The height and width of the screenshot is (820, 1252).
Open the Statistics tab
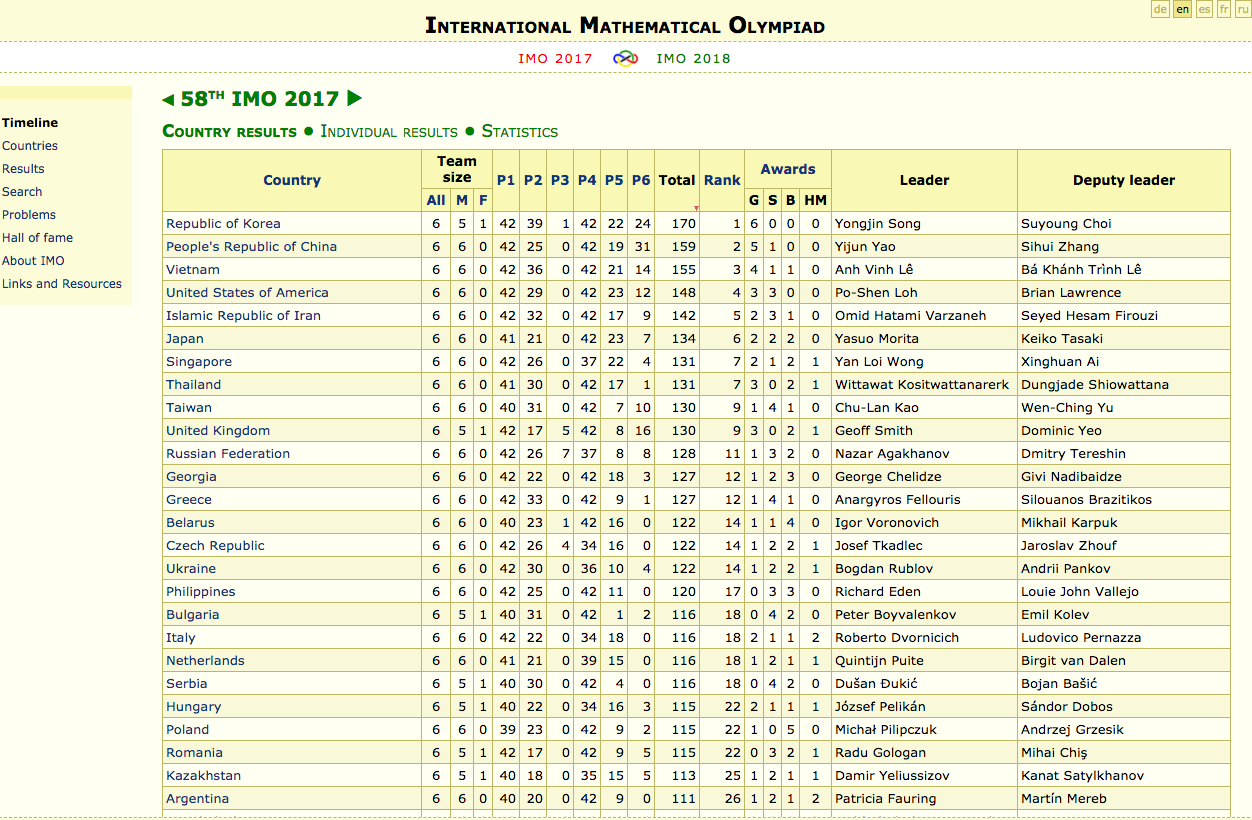[x=520, y=131]
